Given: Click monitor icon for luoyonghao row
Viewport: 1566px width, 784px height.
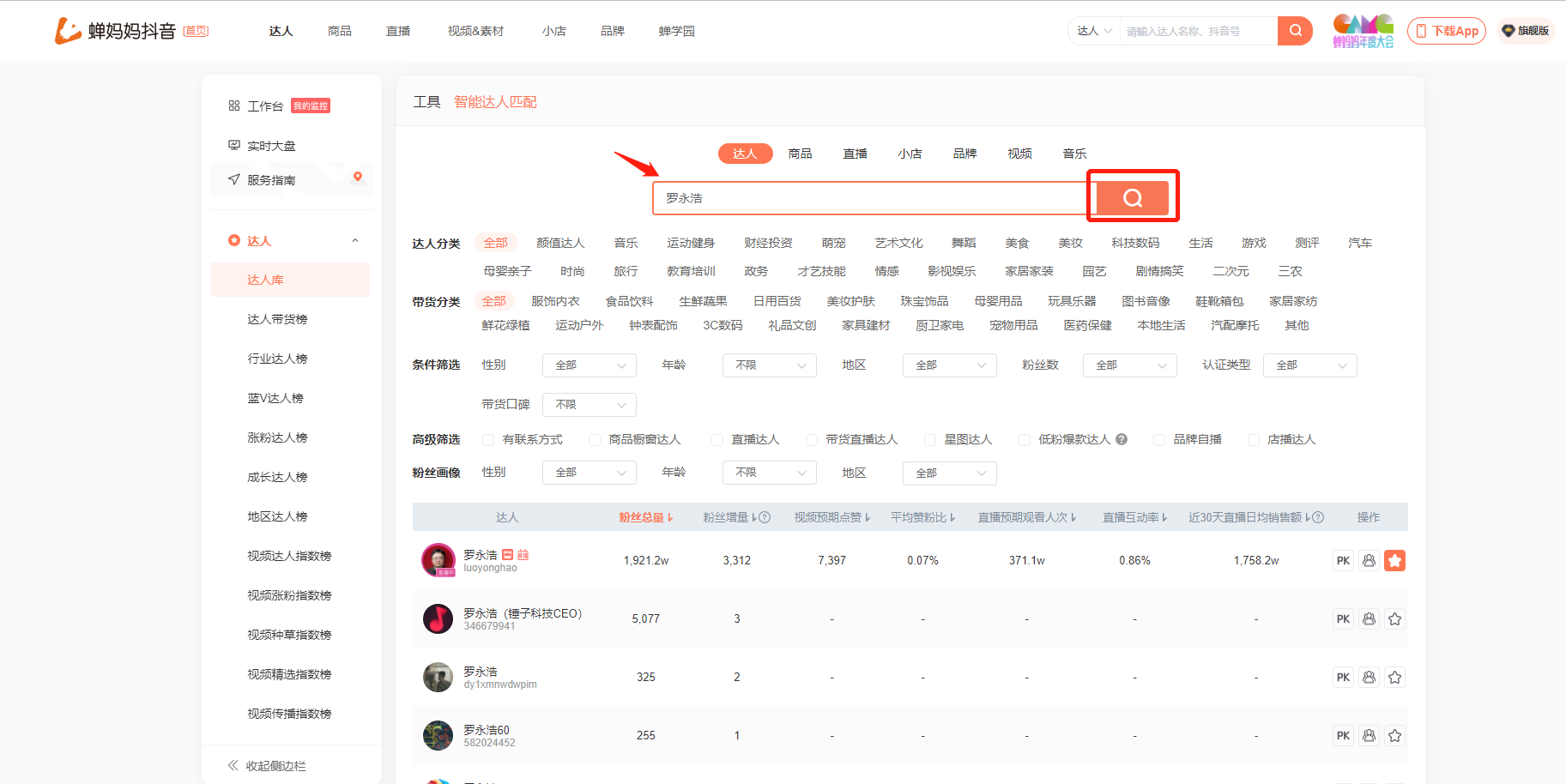Looking at the screenshot, I should coord(1369,561).
